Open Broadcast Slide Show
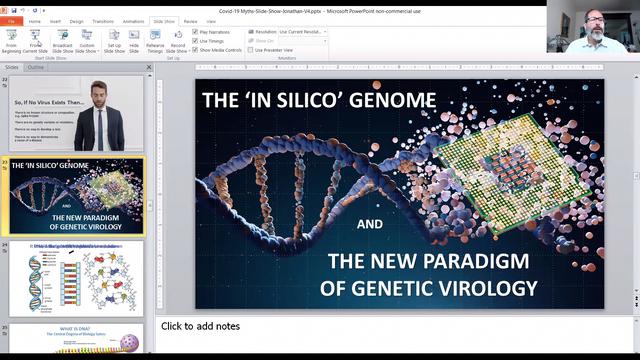This screenshot has height=360, width=640. pos(62,41)
